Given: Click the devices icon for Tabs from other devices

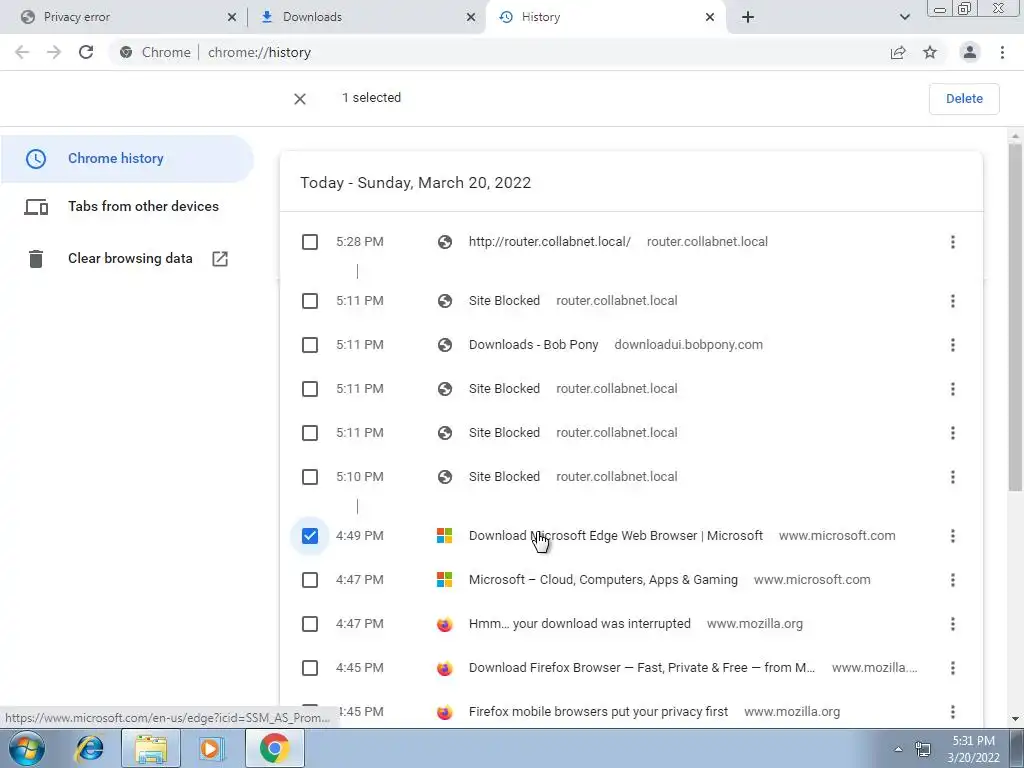Looking at the screenshot, I should point(36,207).
